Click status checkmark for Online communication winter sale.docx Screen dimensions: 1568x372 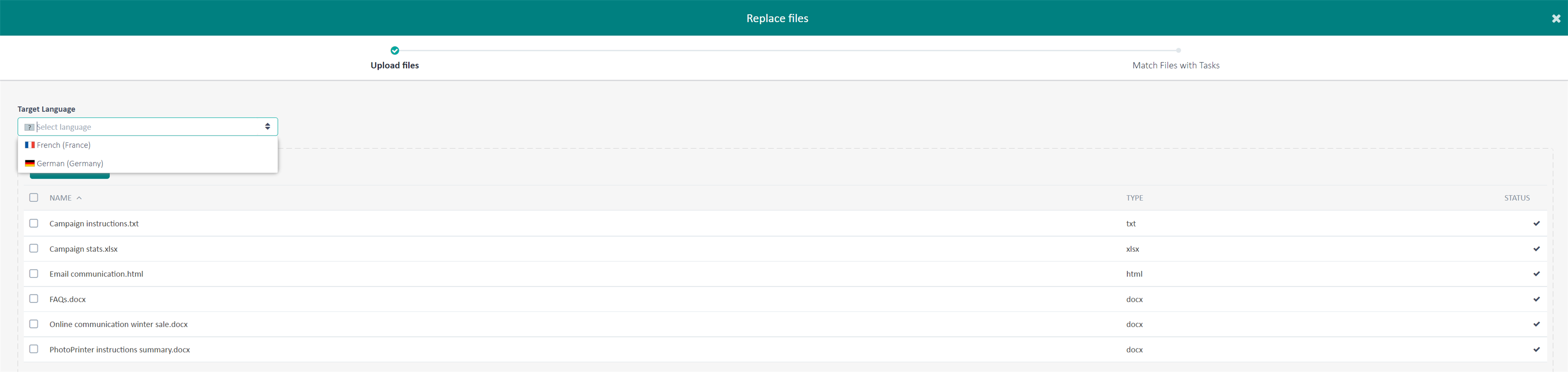1536,325
